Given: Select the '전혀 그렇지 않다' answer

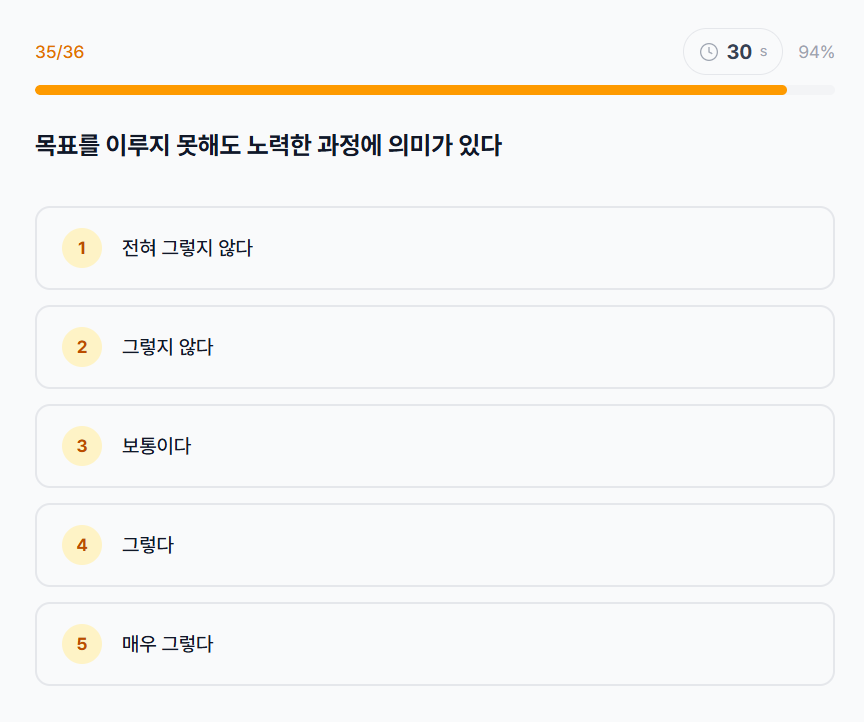Looking at the screenshot, I should click(x=435, y=248).
